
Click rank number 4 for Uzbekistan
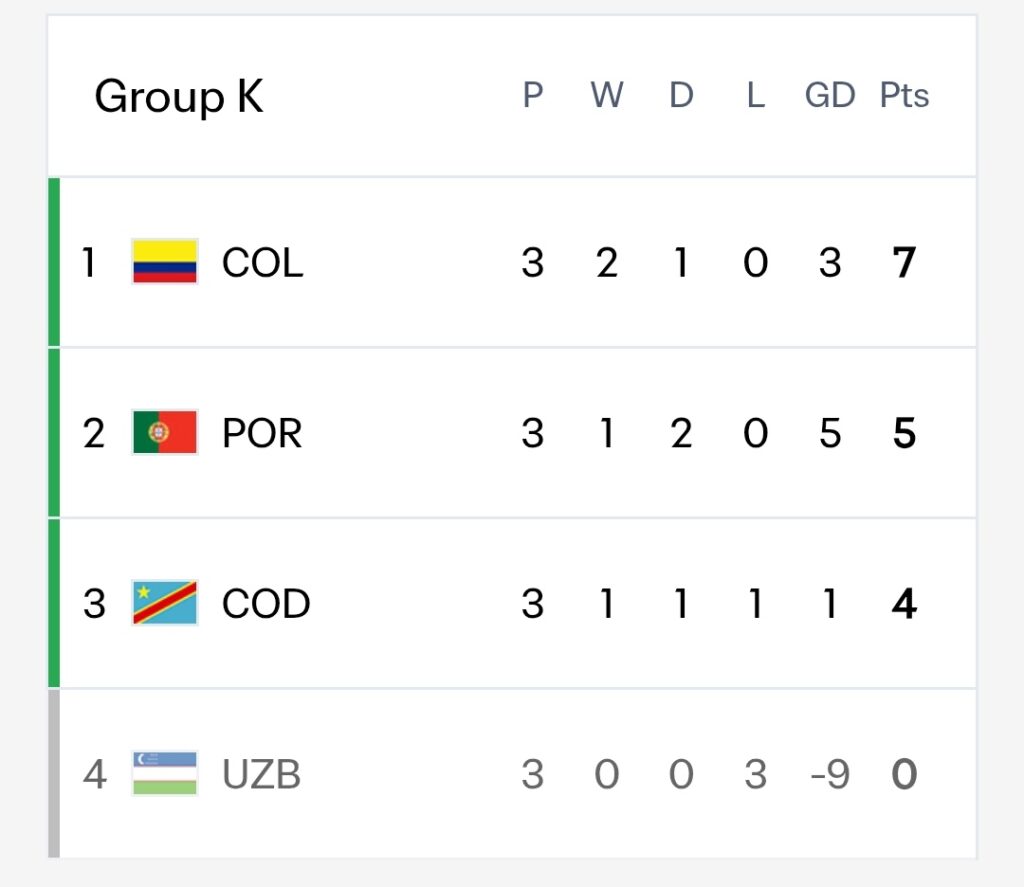94,774
